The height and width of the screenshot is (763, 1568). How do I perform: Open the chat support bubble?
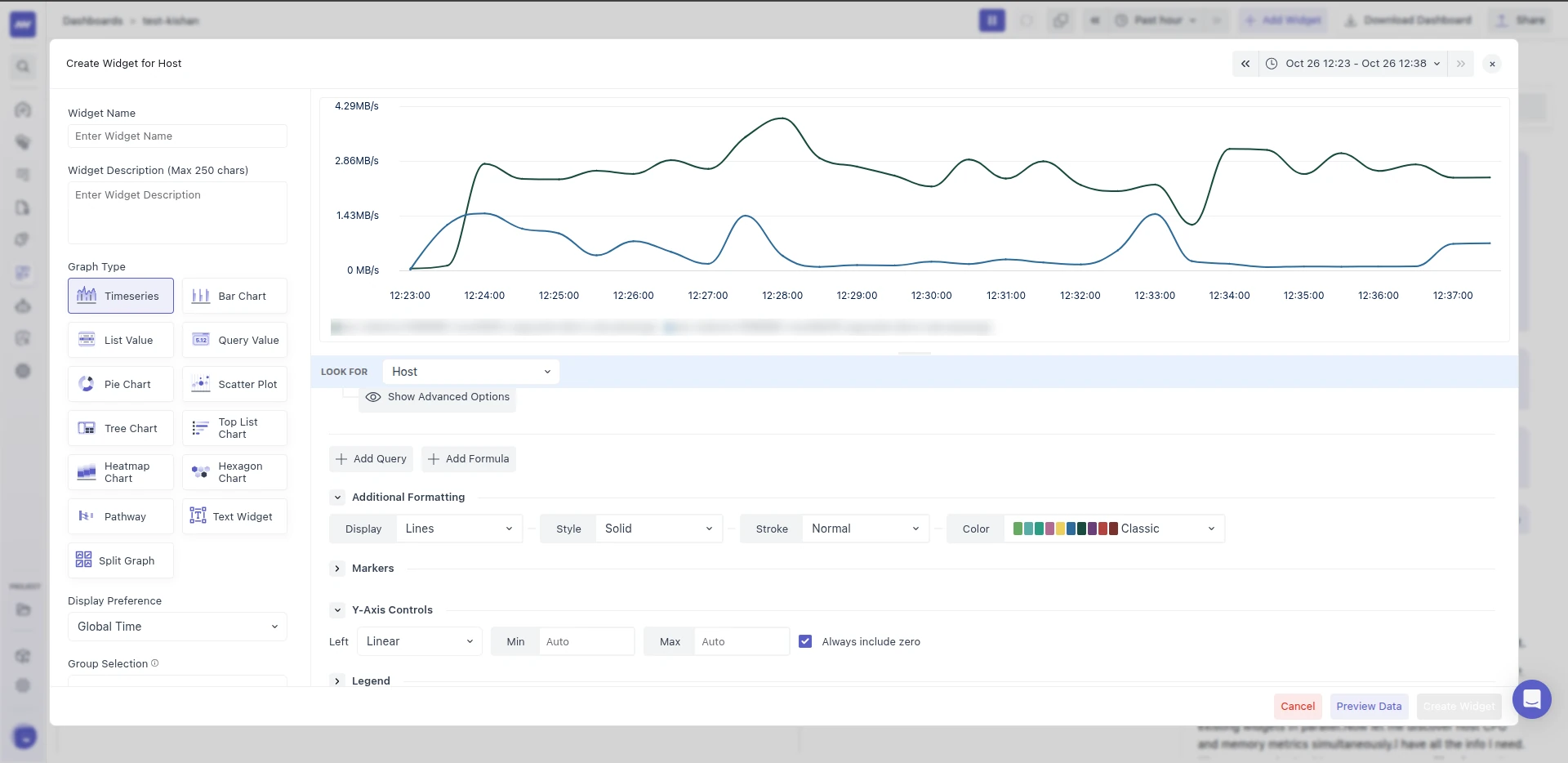[1531, 699]
